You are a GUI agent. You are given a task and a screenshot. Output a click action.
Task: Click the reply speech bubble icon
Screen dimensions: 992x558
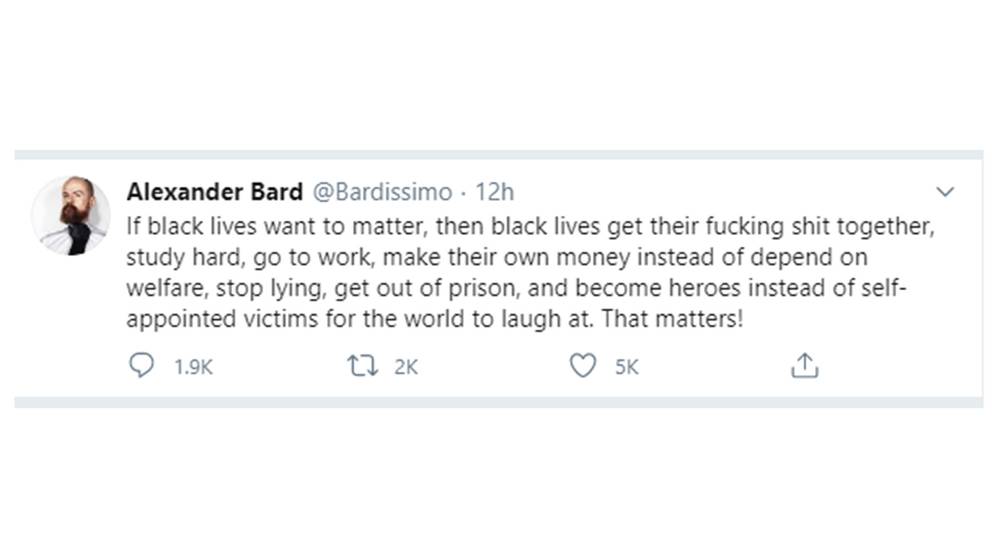[142, 366]
